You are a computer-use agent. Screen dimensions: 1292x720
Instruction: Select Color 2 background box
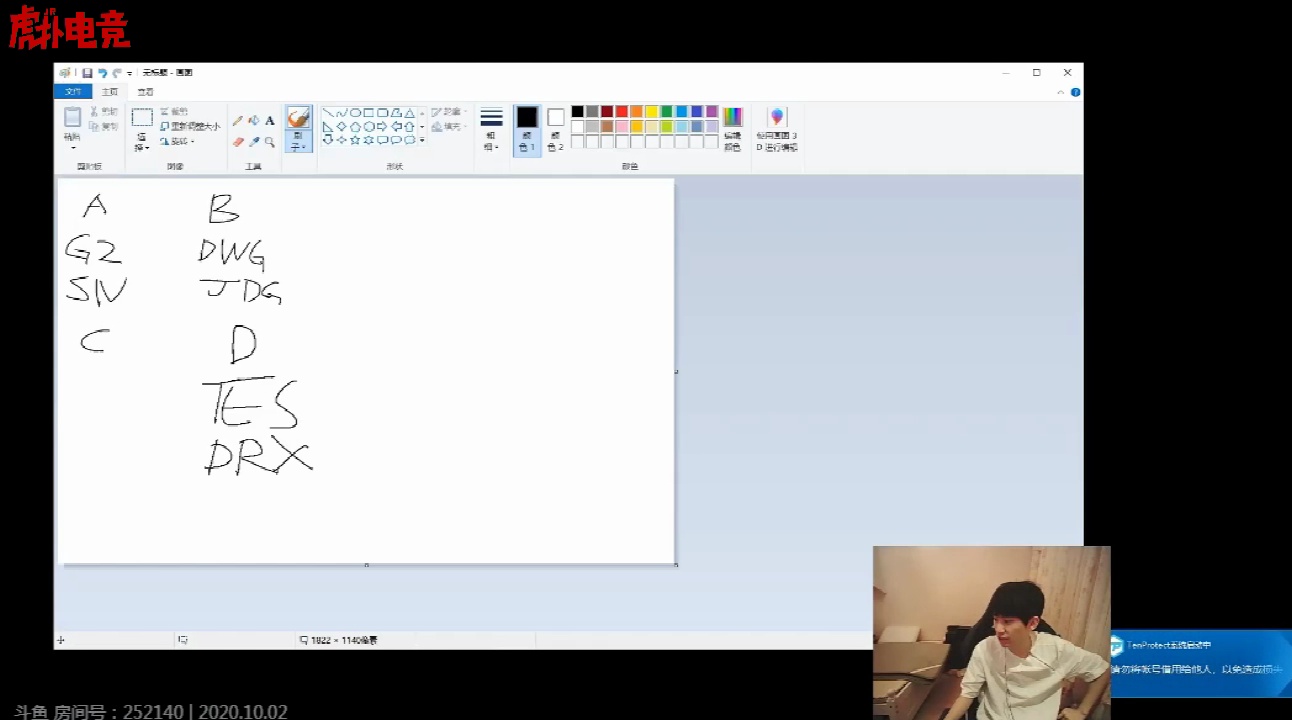(x=555, y=129)
